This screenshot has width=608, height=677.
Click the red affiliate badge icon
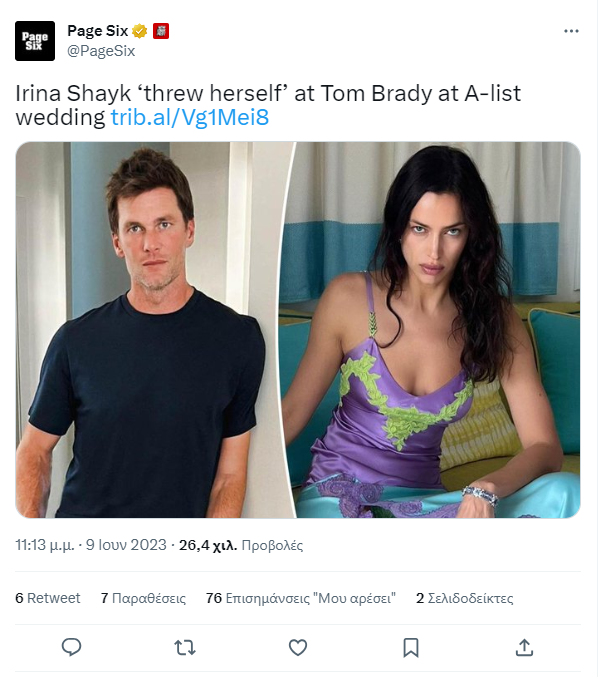161,31
